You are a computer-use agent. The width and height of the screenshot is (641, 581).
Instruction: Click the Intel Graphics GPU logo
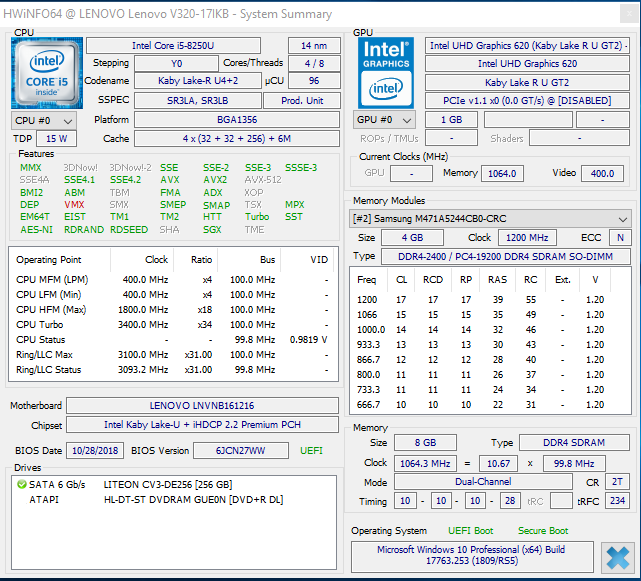[x=386, y=73]
